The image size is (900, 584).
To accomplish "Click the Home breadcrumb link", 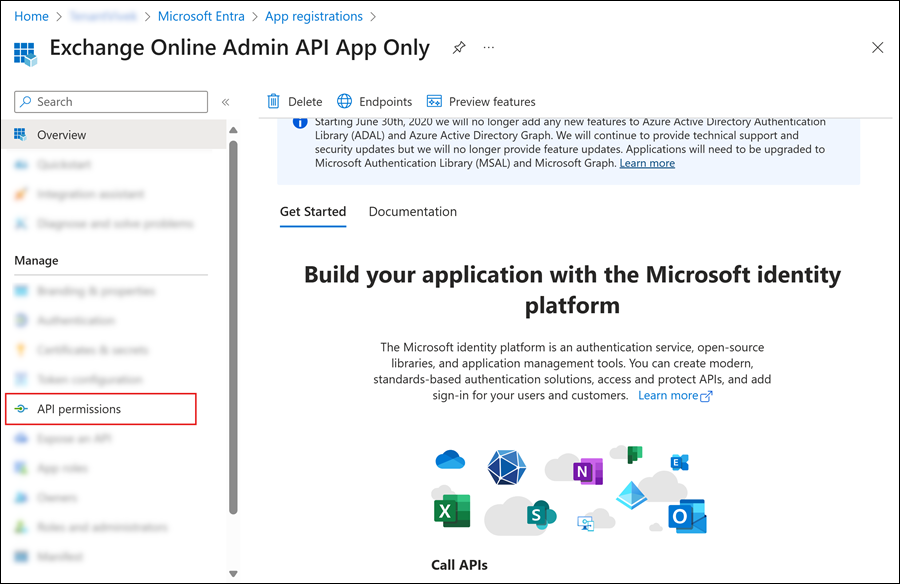I will pyautogui.click(x=31, y=17).
